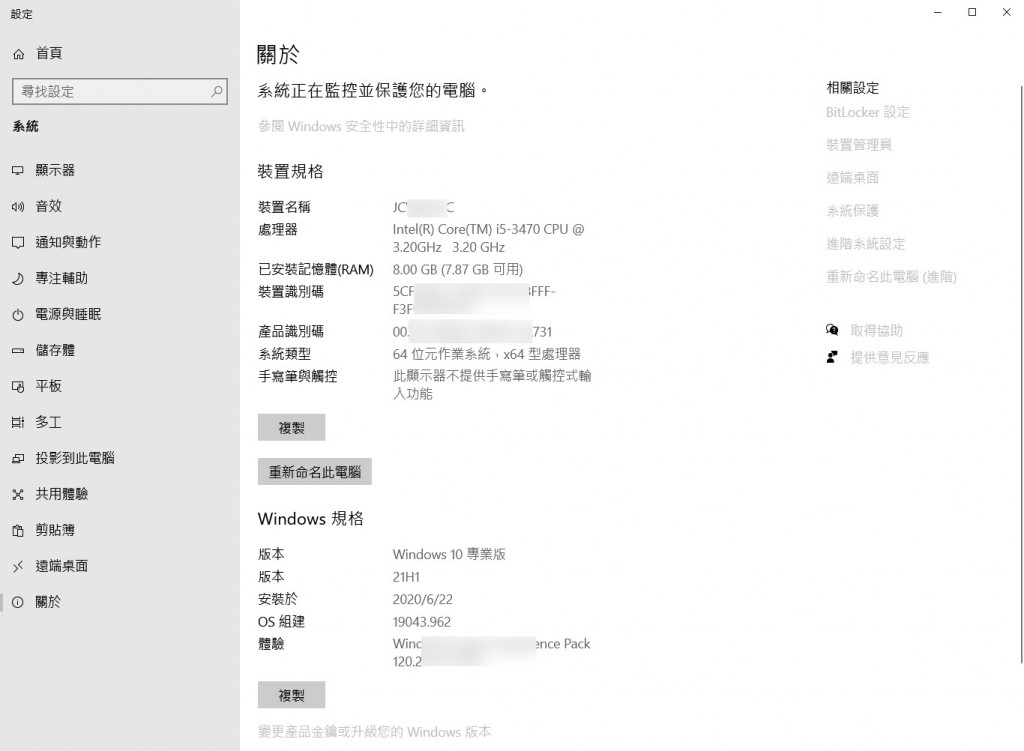Click the '64 位元作業系統，x64 型處理器' system type text
This screenshot has width=1024, height=751.
pos(487,355)
